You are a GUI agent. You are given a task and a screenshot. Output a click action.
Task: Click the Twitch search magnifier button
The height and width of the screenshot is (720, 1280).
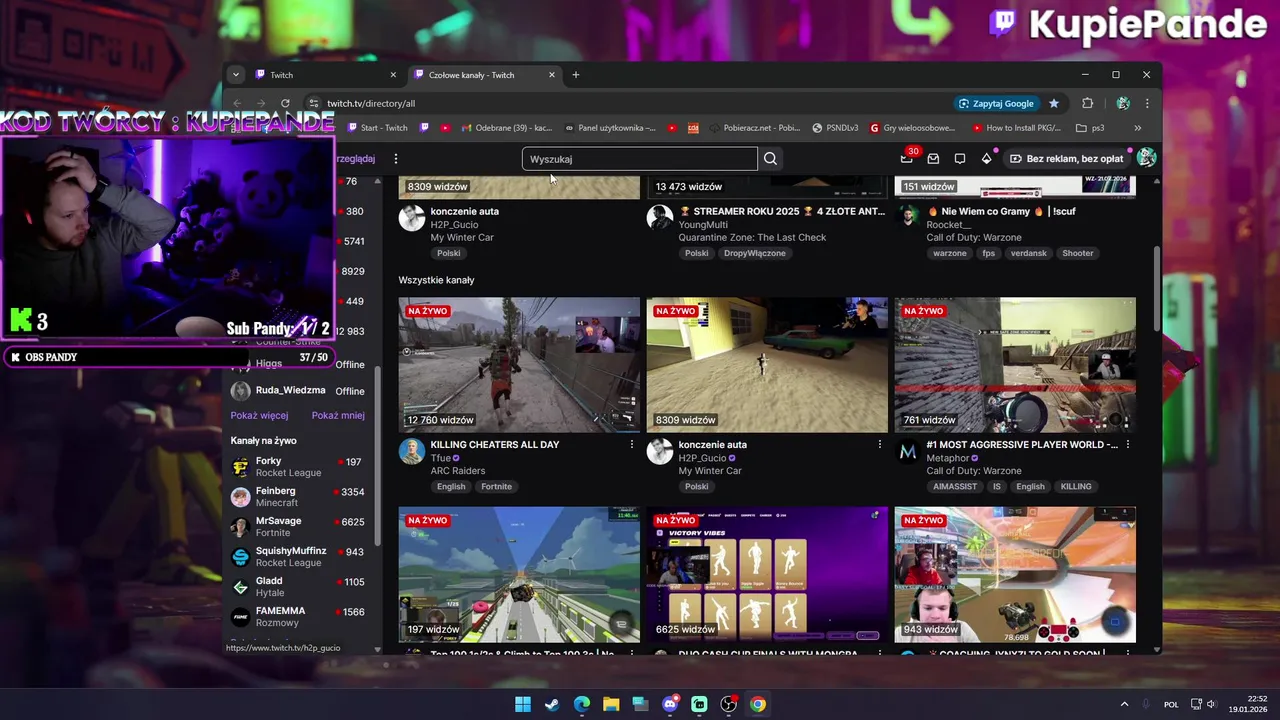click(x=770, y=159)
